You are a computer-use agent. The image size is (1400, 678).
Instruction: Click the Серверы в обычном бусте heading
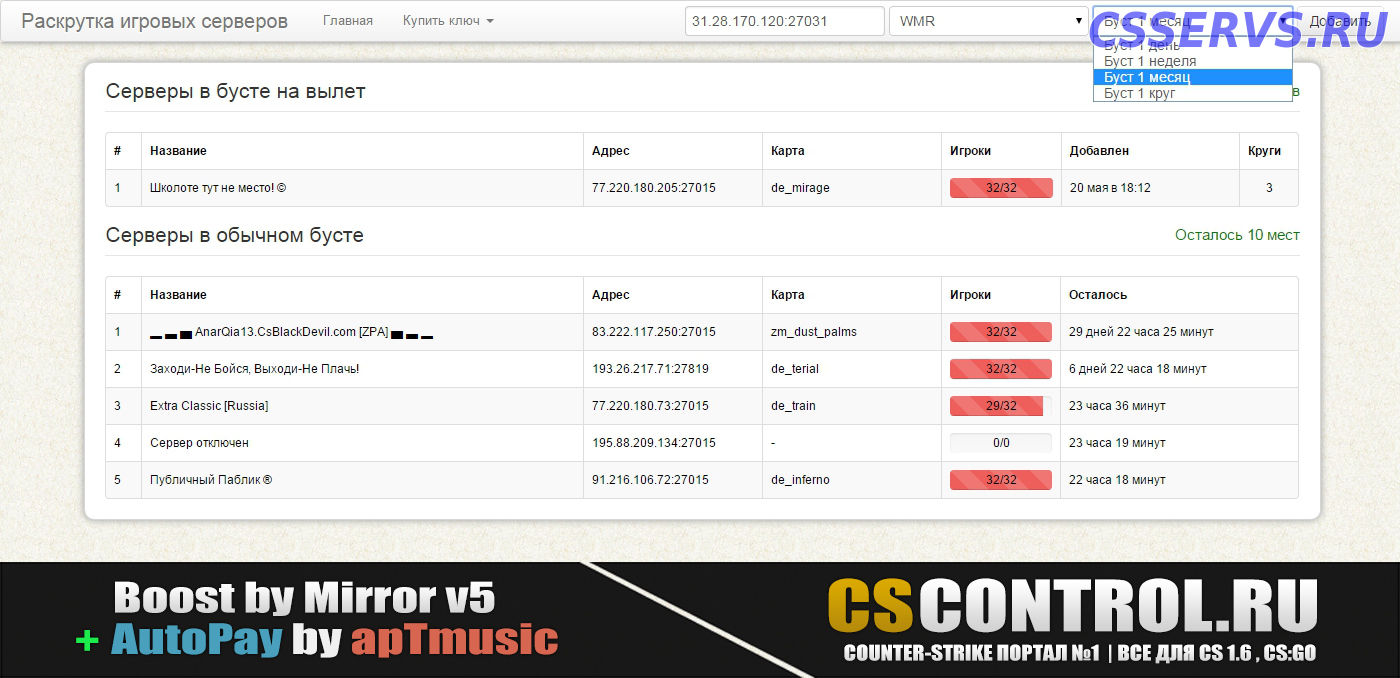coord(235,236)
